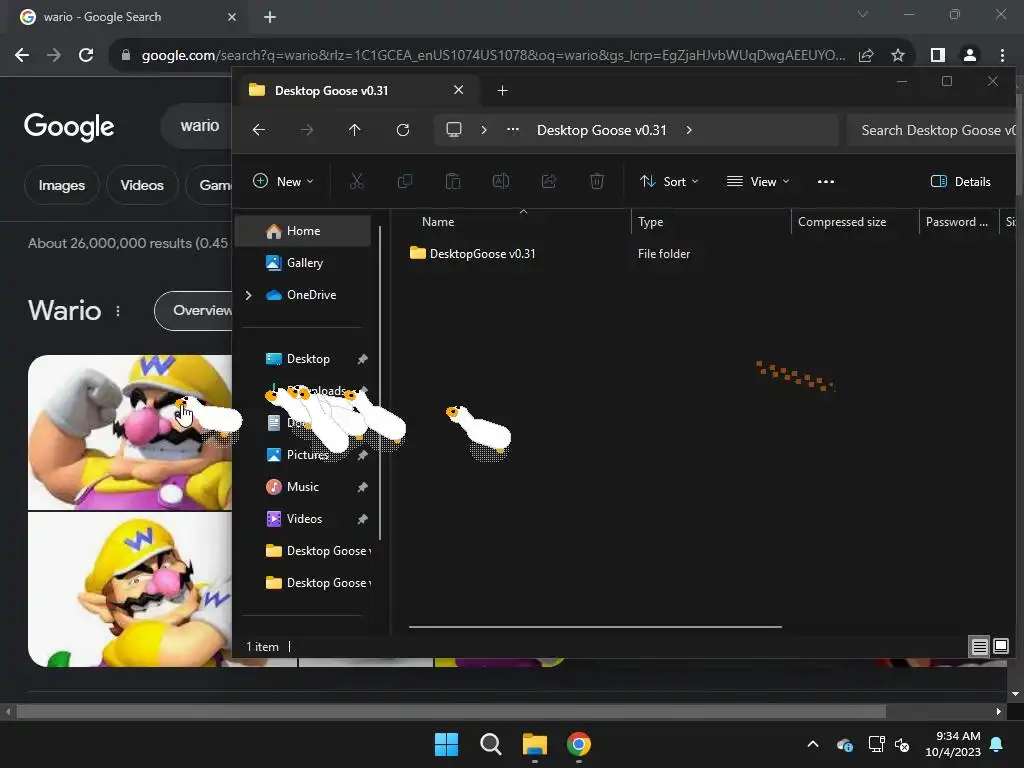Open Desktop in Quick access
Viewport: 1024px width, 768px height.
303,359
